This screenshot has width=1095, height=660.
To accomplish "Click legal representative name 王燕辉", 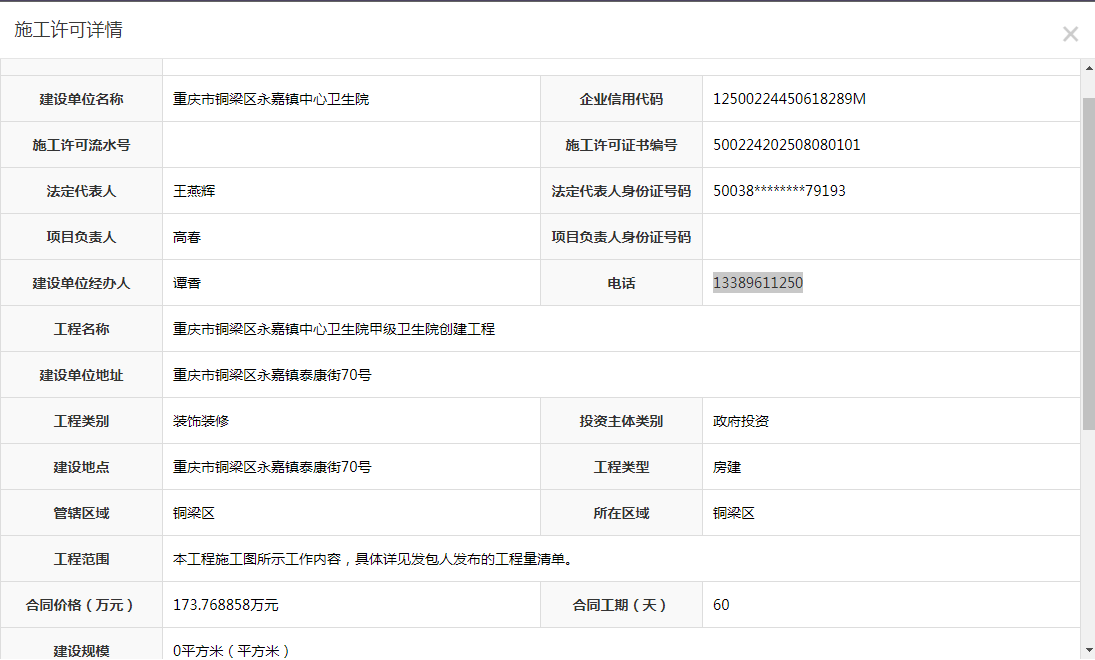I will (x=194, y=191).
